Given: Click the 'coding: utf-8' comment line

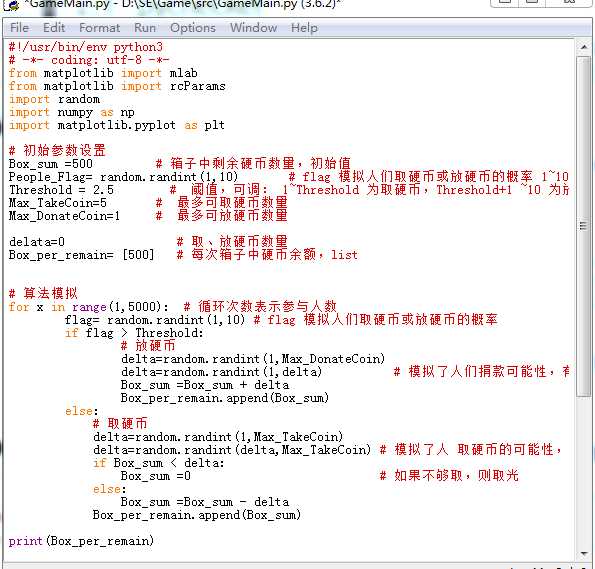Looking at the screenshot, I should [89, 60].
